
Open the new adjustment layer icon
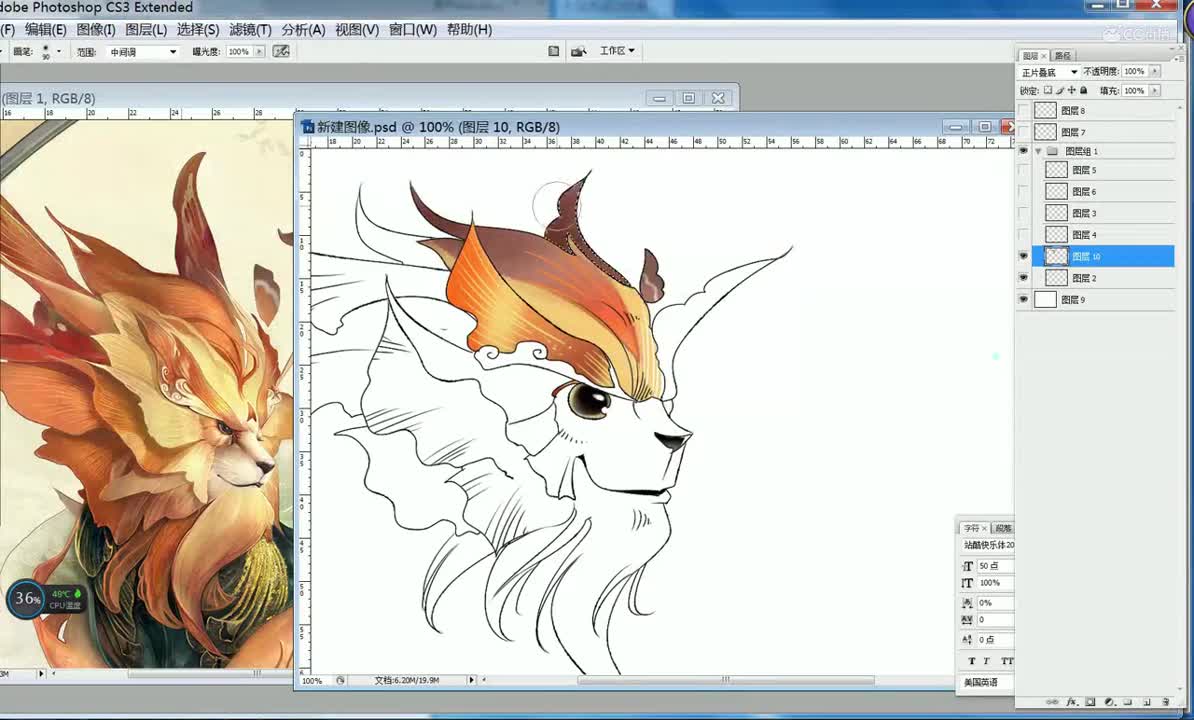coord(1109,702)
